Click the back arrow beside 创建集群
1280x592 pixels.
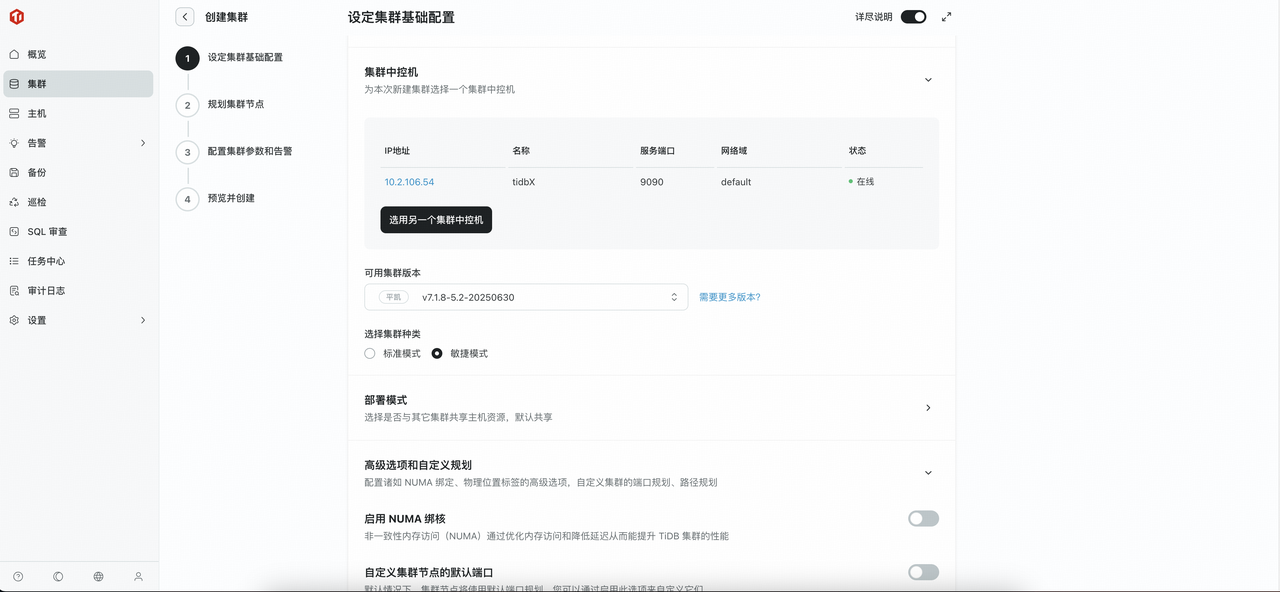click(x=184, y=17)
